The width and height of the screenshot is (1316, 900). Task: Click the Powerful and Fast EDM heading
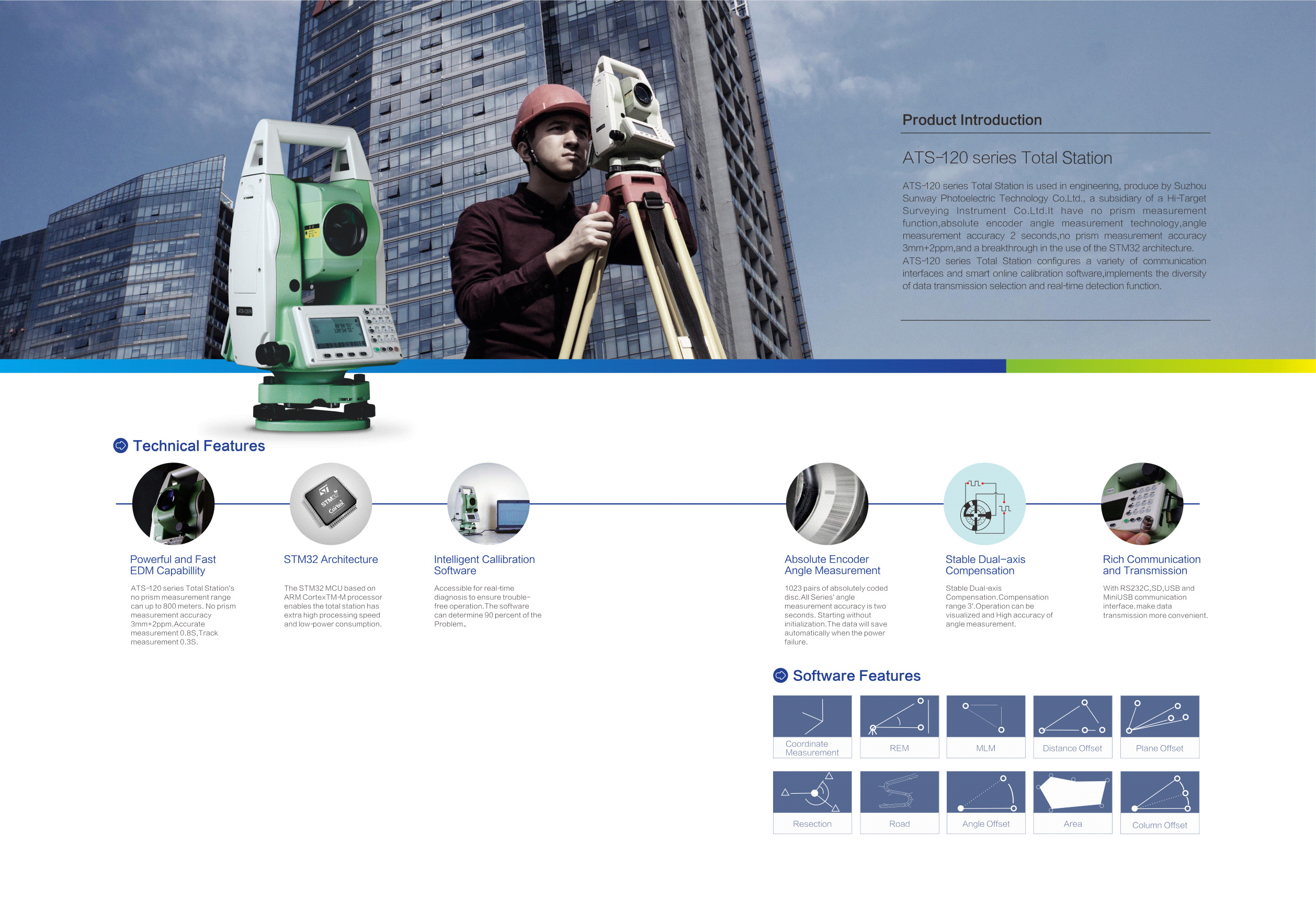pyautogui.click(x=173, y=565)
